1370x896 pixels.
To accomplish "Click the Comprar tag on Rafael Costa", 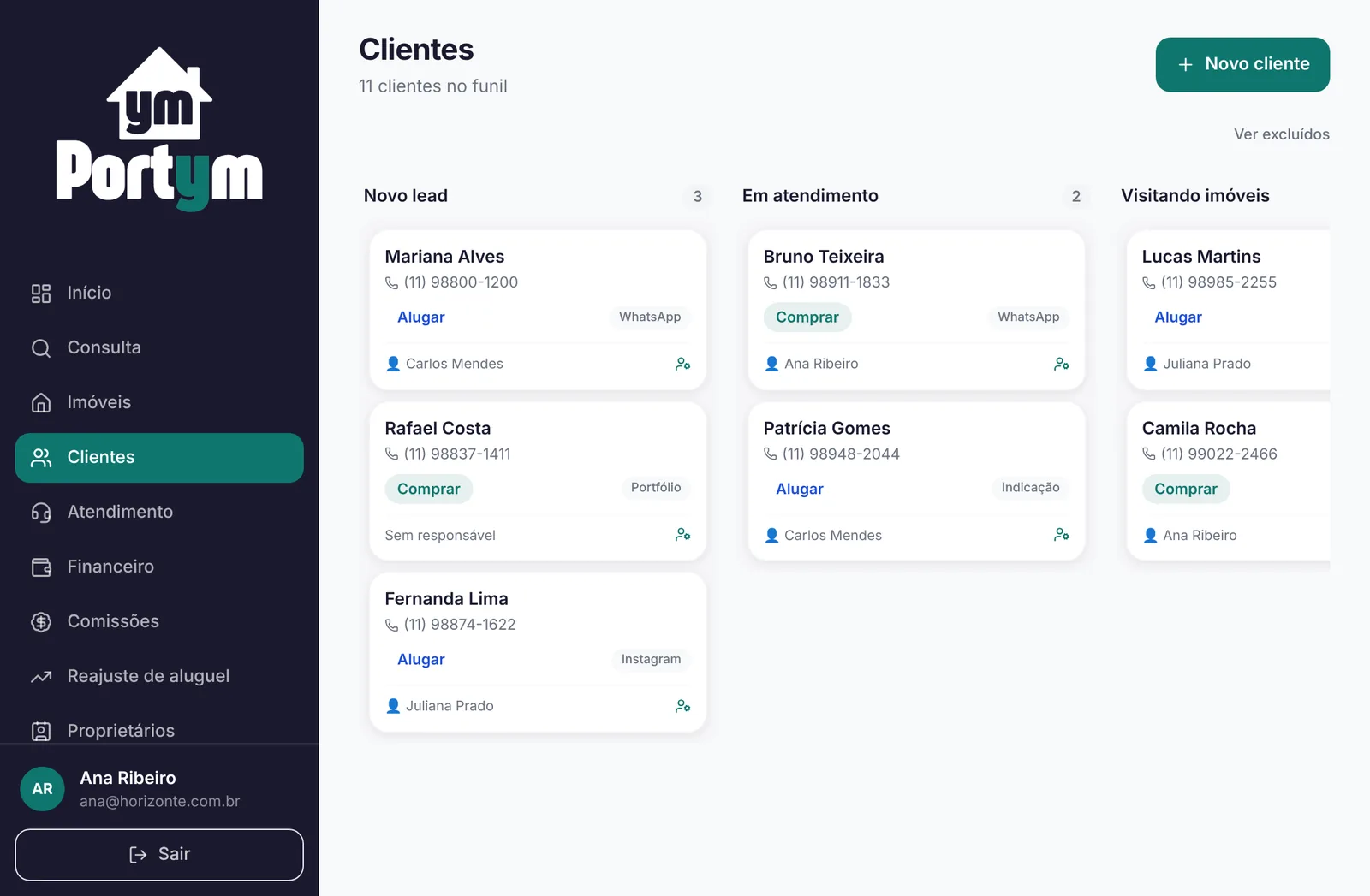I will coord(428,490).
